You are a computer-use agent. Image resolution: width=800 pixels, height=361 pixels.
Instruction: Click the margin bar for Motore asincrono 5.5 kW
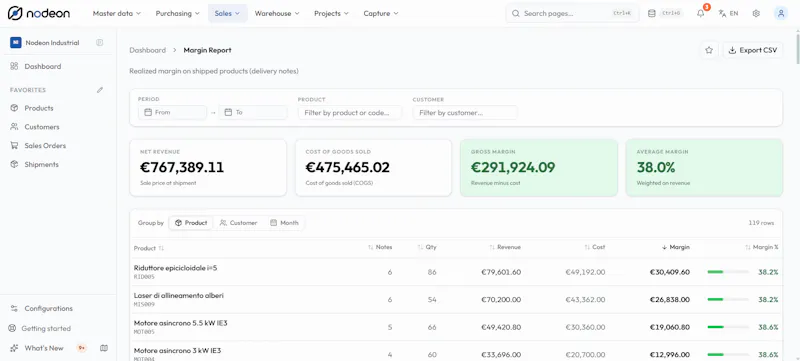[728, 327]
